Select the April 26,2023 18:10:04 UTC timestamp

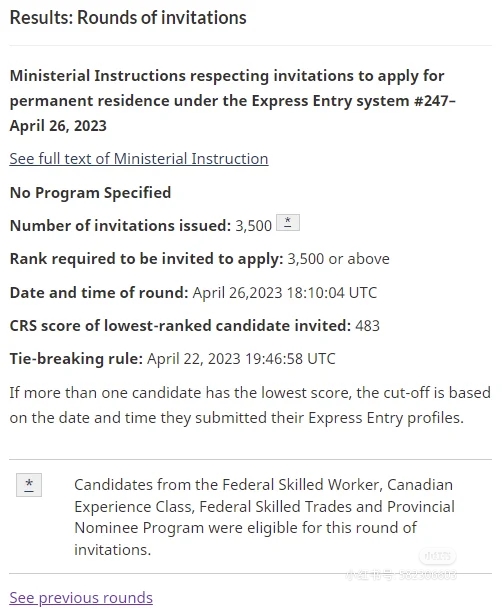pyautogui.click(x=285, y=293)
